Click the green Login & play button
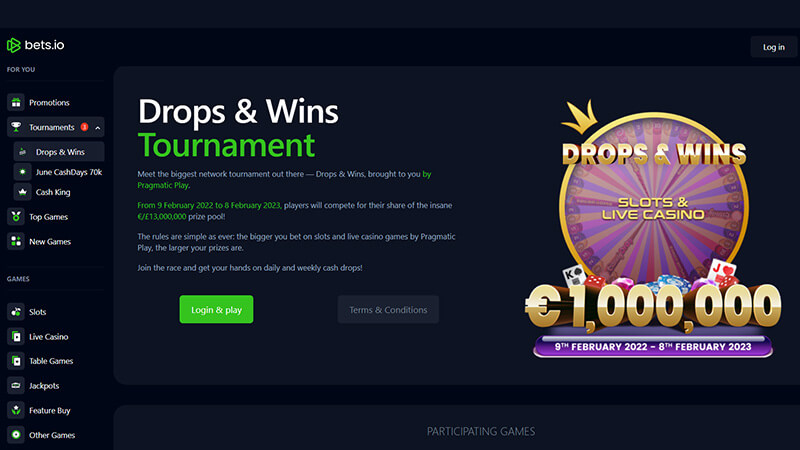 216,309
